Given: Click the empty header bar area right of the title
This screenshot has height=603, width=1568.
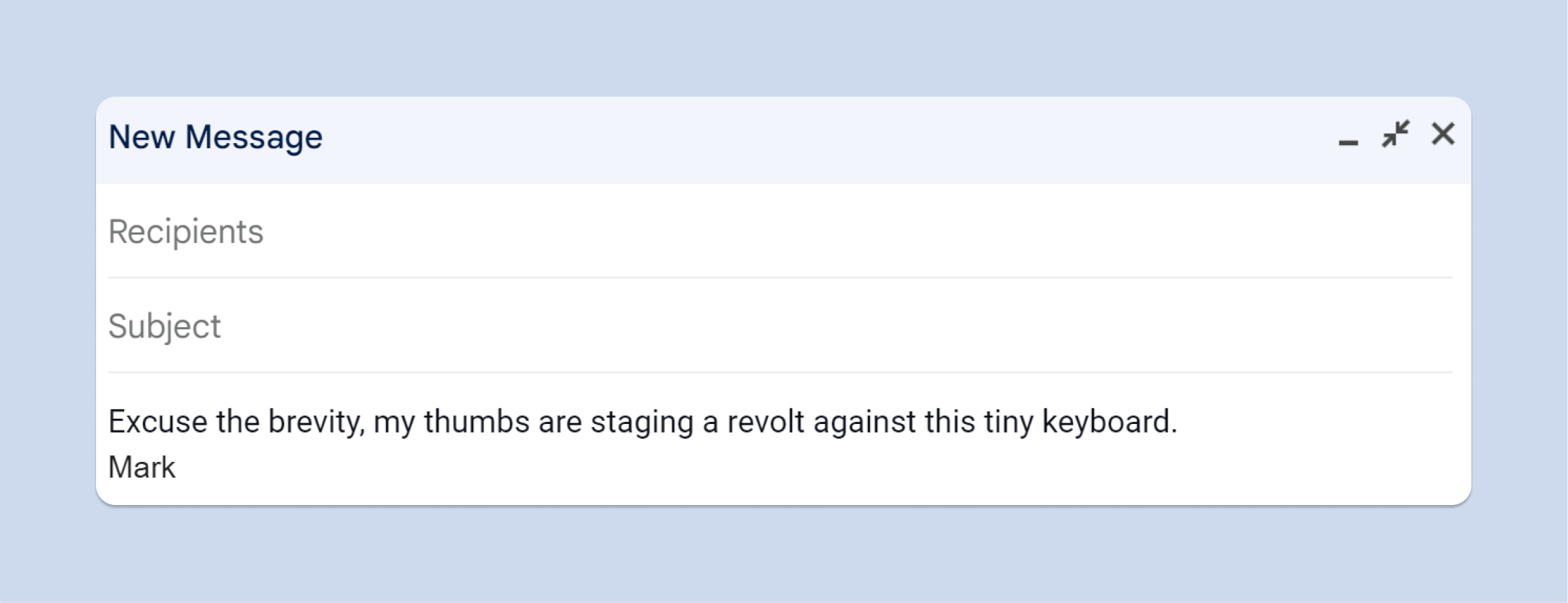Looking at the screenshot, I should coord(784,139).
